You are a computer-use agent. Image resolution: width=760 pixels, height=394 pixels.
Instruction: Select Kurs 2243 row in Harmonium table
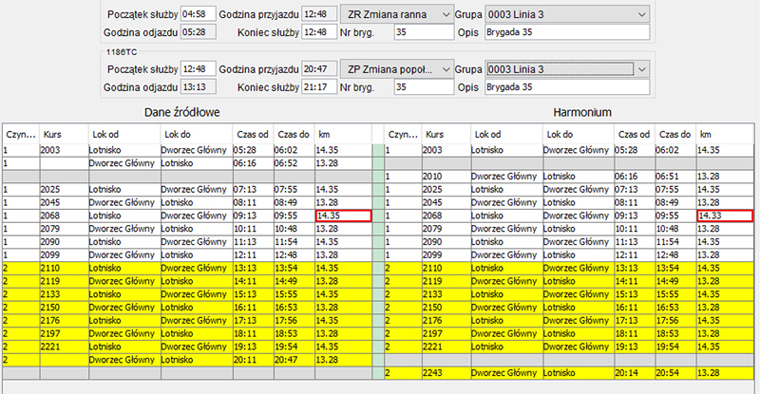570,373
